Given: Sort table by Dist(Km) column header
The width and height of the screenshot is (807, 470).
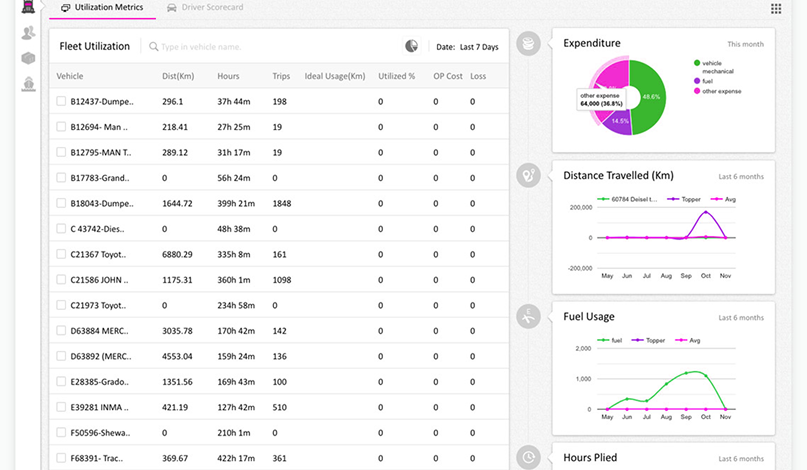Looking at the screenshot, I should point(177,76).
